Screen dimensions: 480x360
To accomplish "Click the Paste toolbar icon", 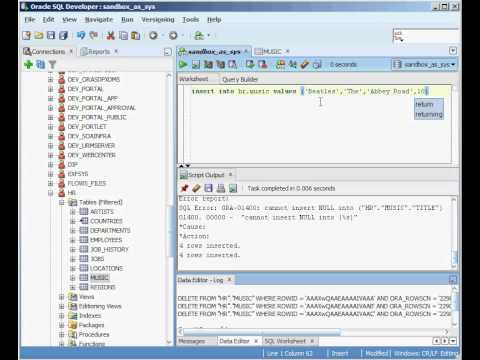I will [x=135, y=35].
